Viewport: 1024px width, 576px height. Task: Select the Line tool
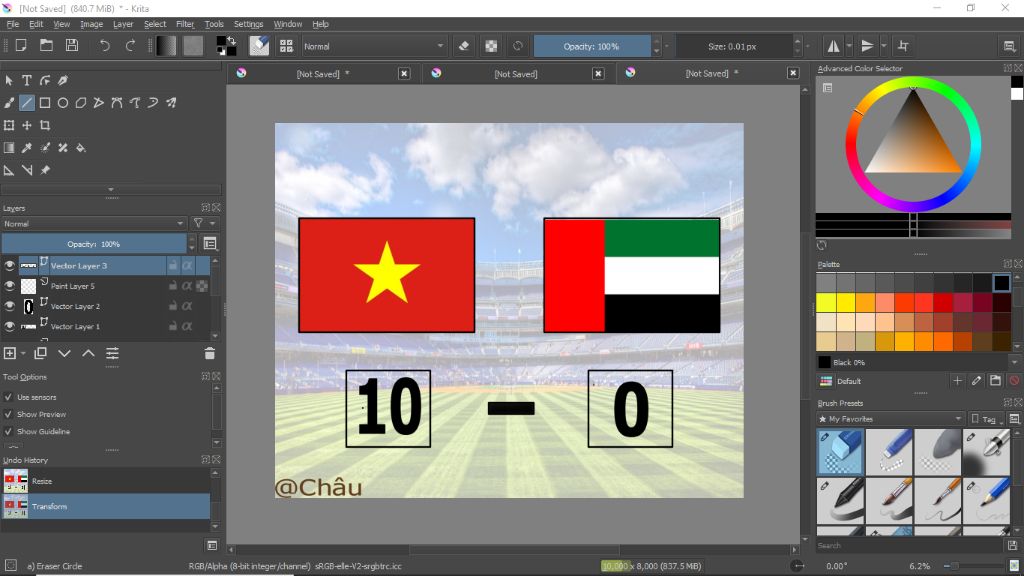[27, 103]
